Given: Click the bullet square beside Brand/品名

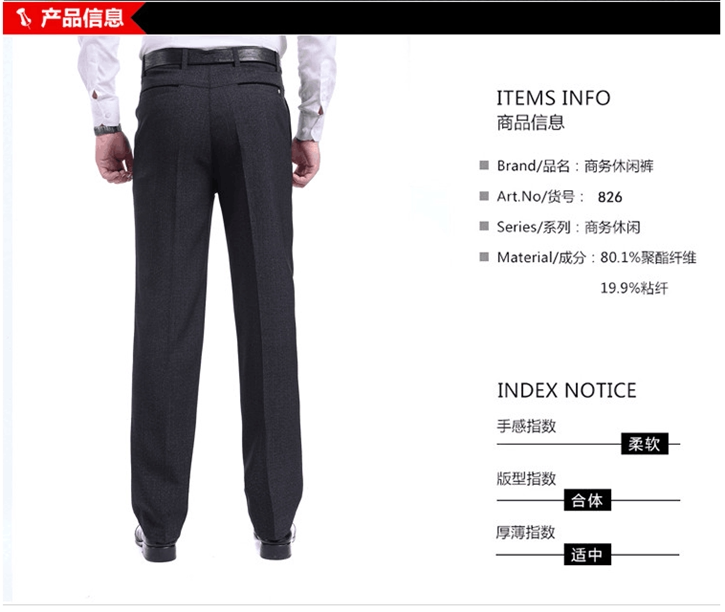Looking at the screenshot, I should 484,165.
